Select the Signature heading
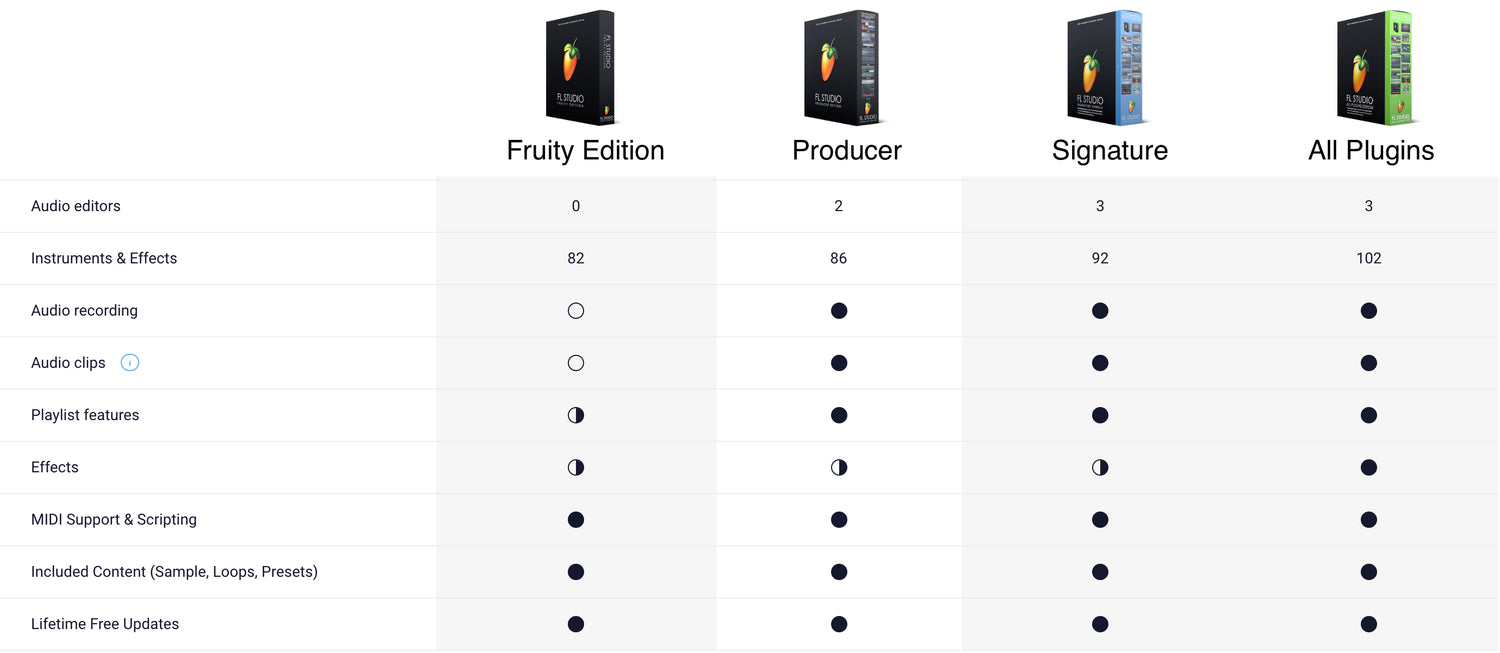This screenshot has height=653, width=1500. [x=1109, y=150]
